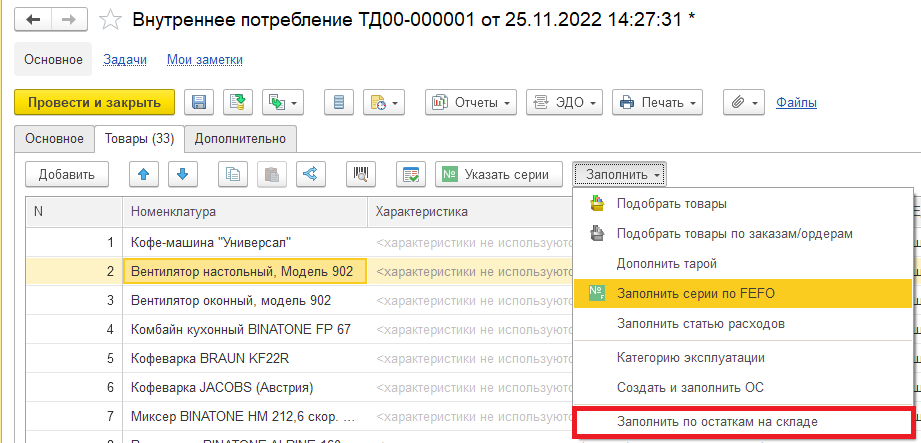921x443 pixels.
Task: Click row number 5 cell
Action: pyautogui.click(x=75, y=358)
